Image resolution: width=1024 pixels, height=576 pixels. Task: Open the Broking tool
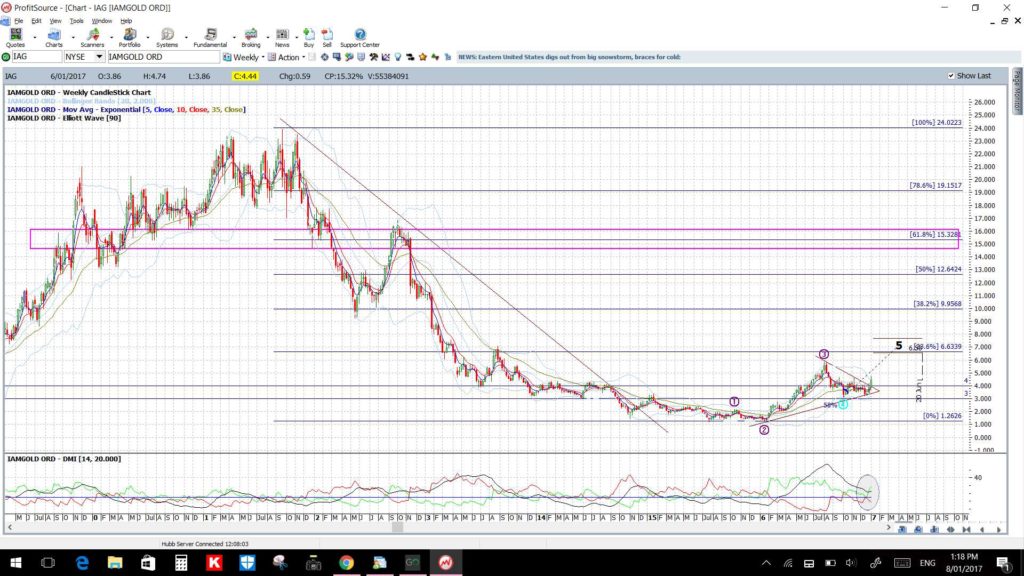tap(251, 38)
